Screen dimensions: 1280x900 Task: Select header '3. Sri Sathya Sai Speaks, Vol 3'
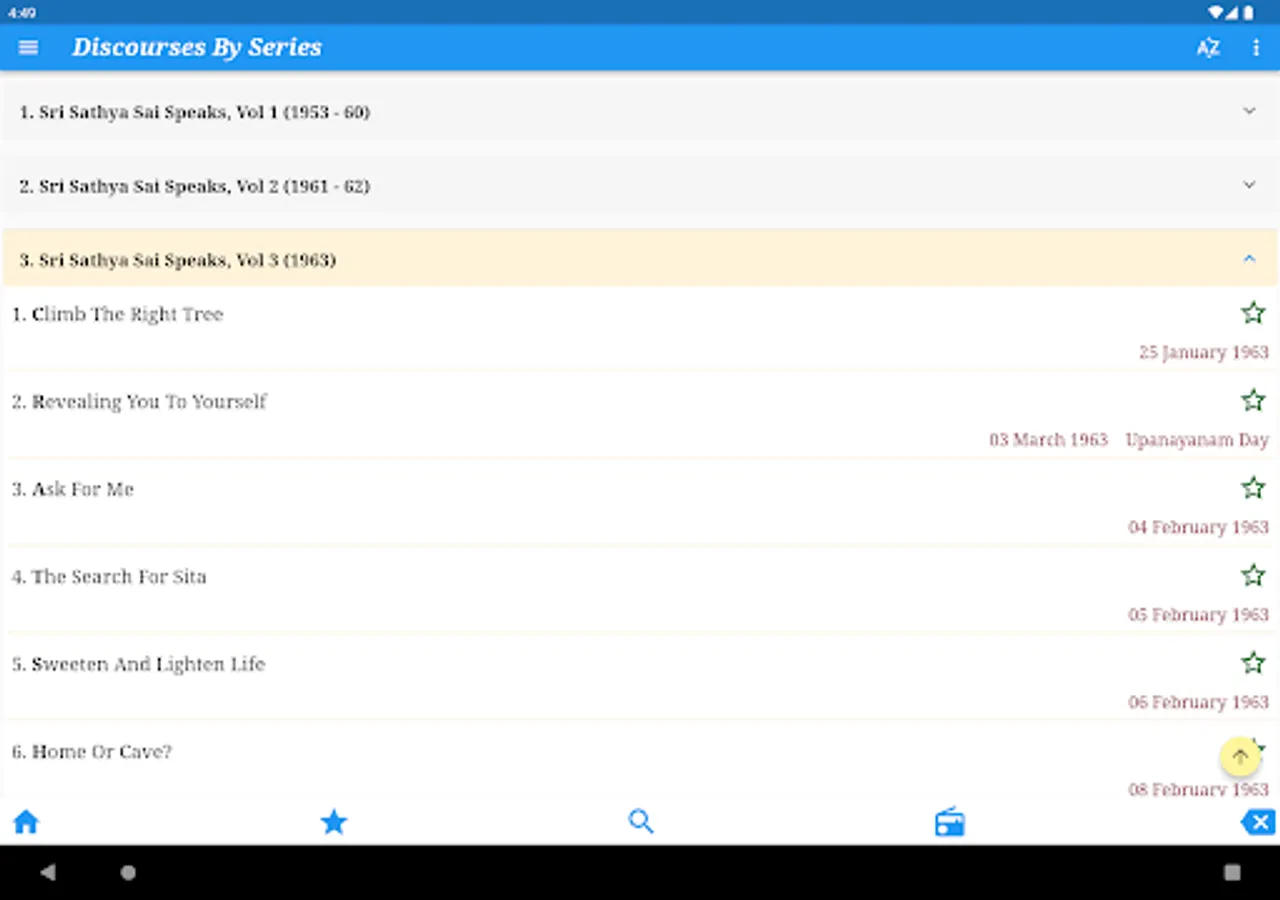pyautogui.click(x=640, y=259)
